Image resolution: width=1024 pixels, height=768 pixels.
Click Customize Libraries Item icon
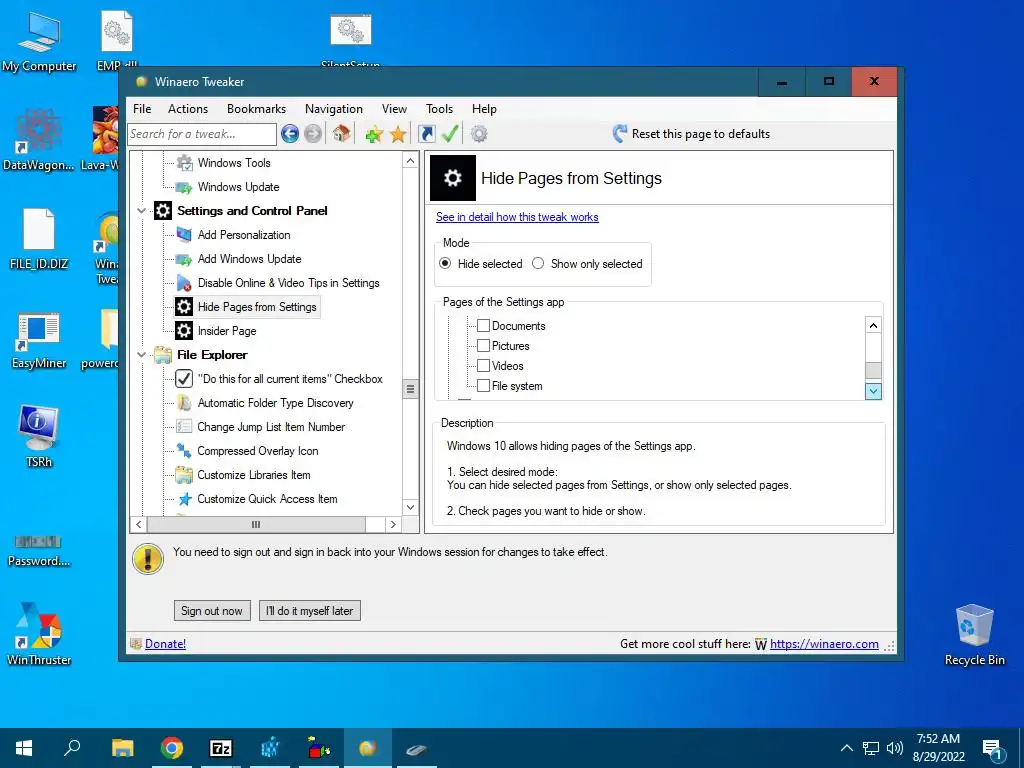pyautogui.click(x=185, y=475)
